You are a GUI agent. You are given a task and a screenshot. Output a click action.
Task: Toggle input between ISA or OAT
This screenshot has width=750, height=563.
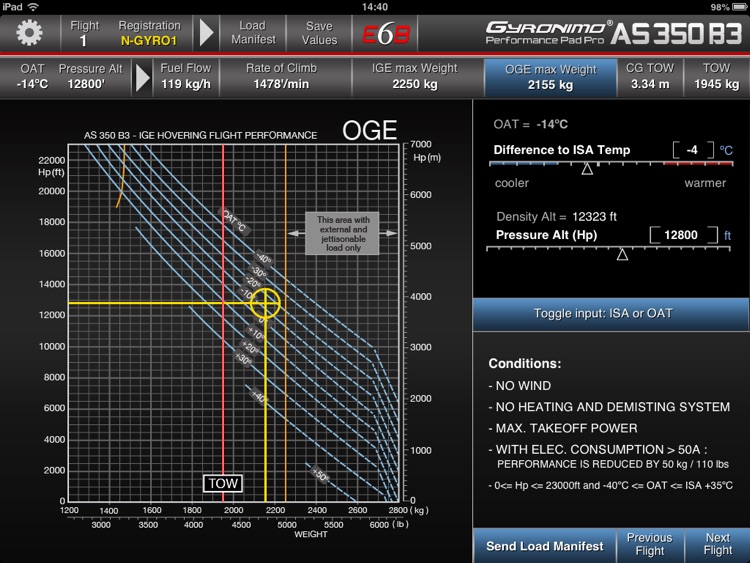click(x=610, y=314)
